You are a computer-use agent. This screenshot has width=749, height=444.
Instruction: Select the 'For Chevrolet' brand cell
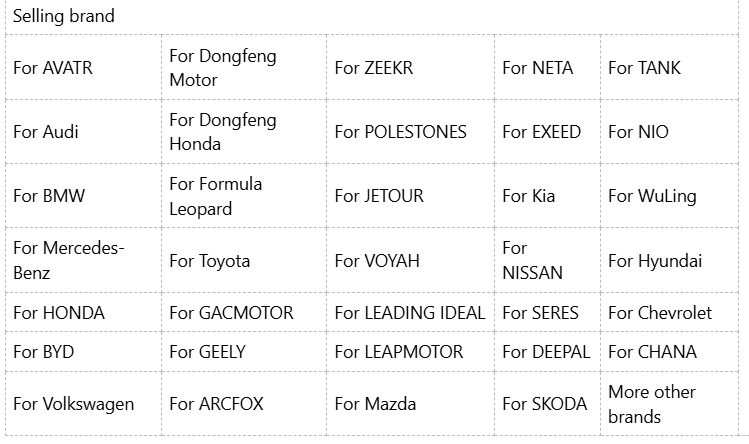pyautogui.click(x=660, y=313)
